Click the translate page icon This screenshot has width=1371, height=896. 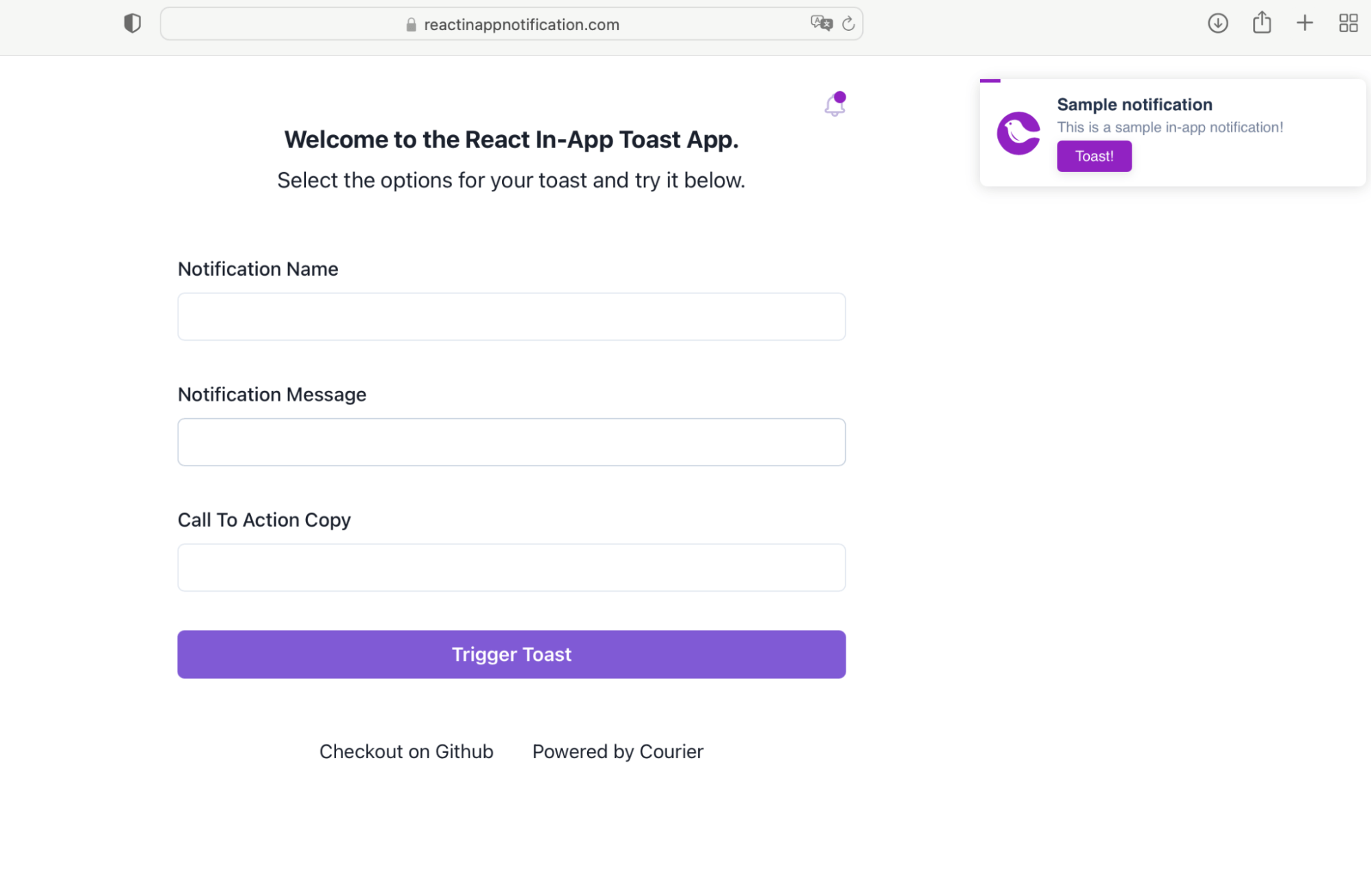pos(821,23)
